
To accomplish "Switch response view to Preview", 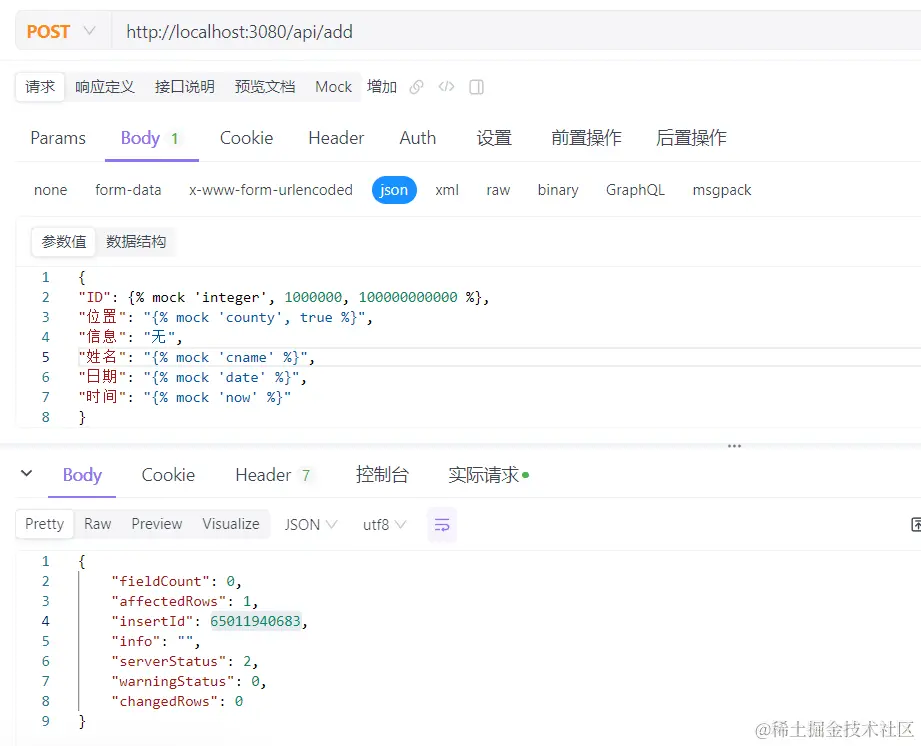I will (157, 524).
